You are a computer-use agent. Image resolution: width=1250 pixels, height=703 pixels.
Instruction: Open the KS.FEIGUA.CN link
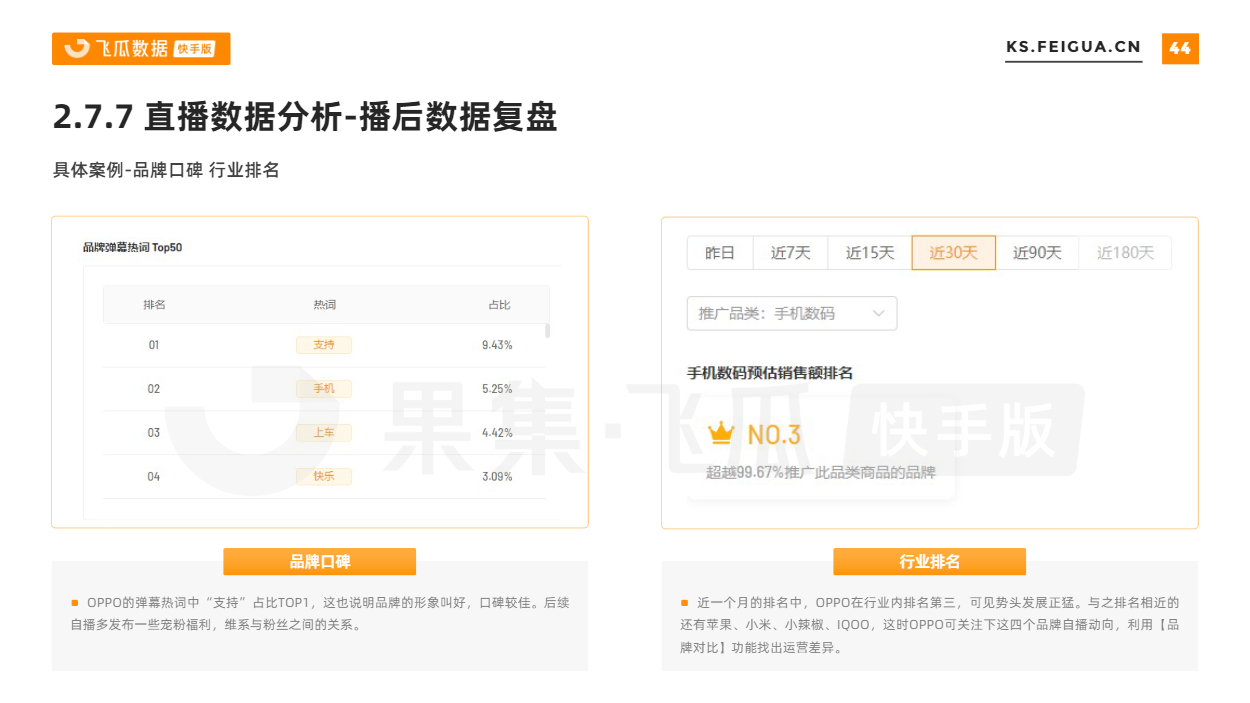[1073, 47]
